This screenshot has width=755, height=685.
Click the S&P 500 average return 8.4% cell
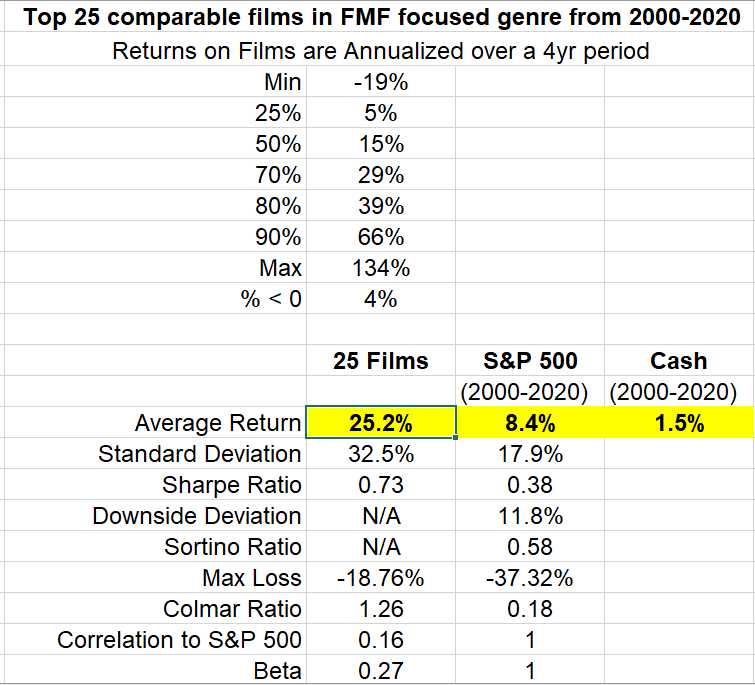click(x=530, y=423)
